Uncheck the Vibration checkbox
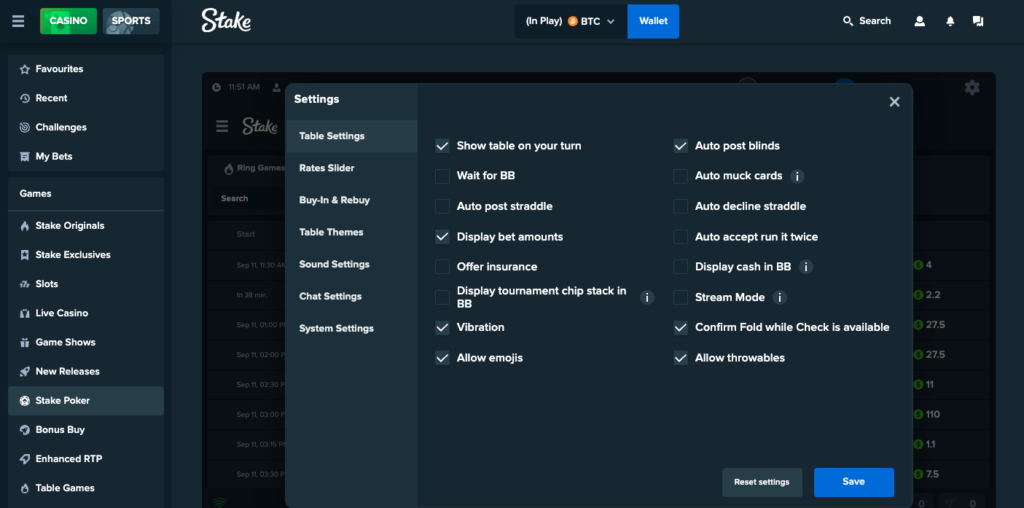This screenshot has height=508, width=1024. coord(442,327)
